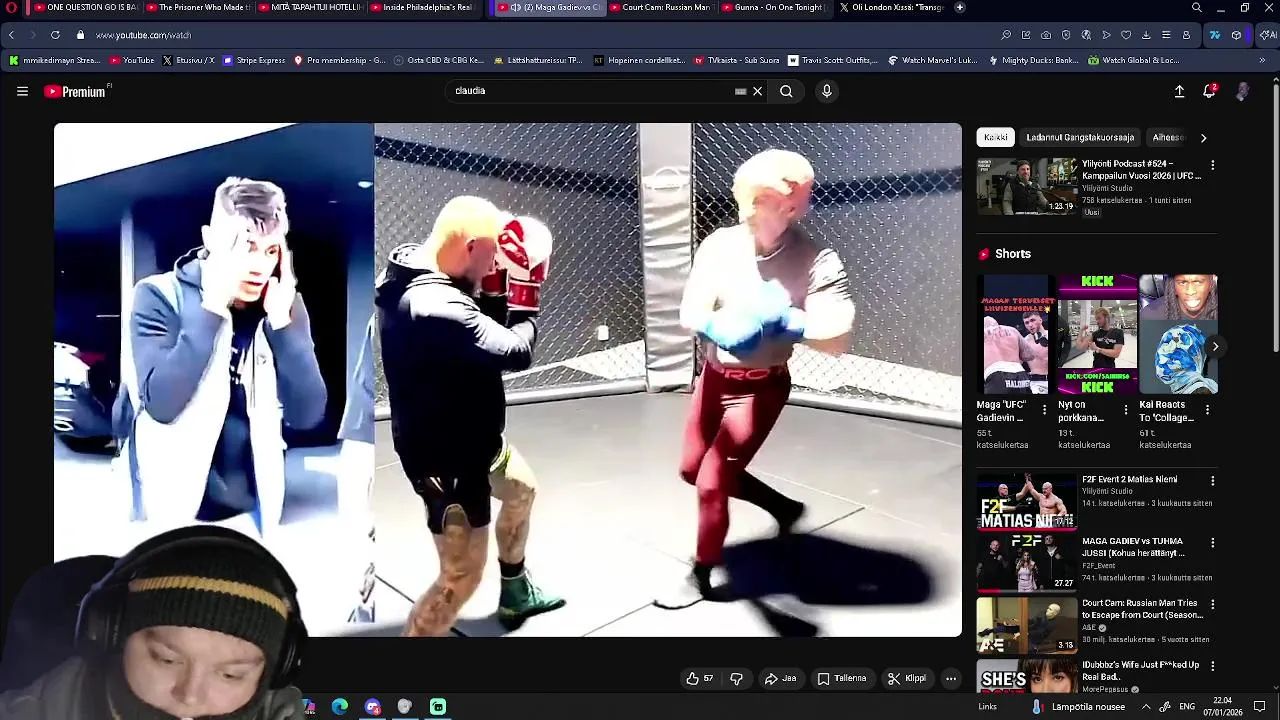The height and width of the screenshot is (720, 1280).
Task: Open the Etusivu / X bookmark
Action: 187,60
